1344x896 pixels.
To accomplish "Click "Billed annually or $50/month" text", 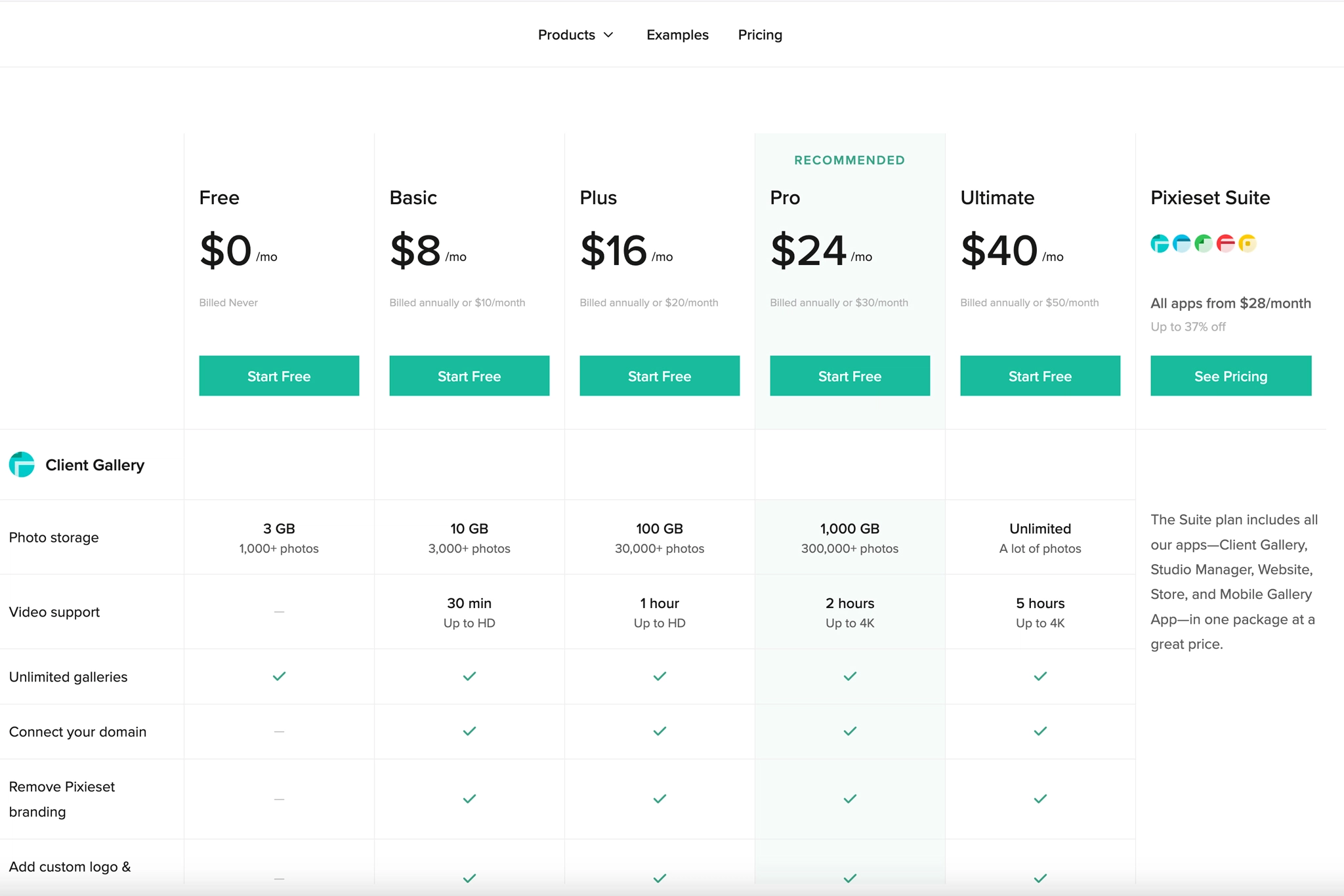I will (1029, 302).
